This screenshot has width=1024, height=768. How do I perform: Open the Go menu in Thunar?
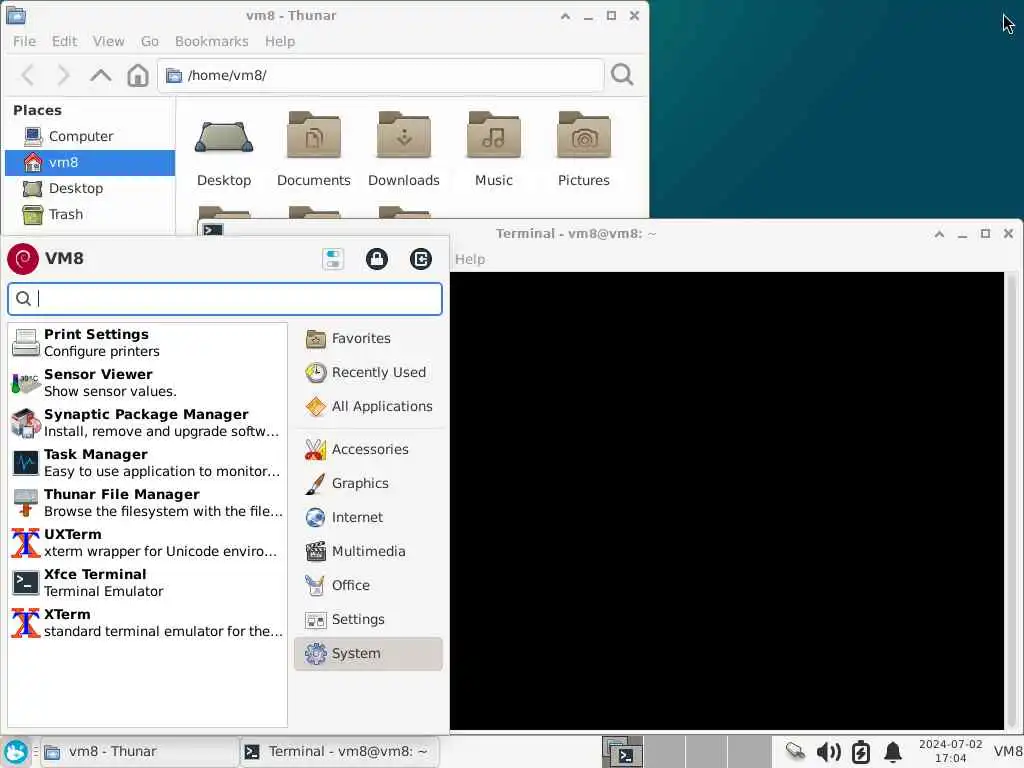(150, 41)
